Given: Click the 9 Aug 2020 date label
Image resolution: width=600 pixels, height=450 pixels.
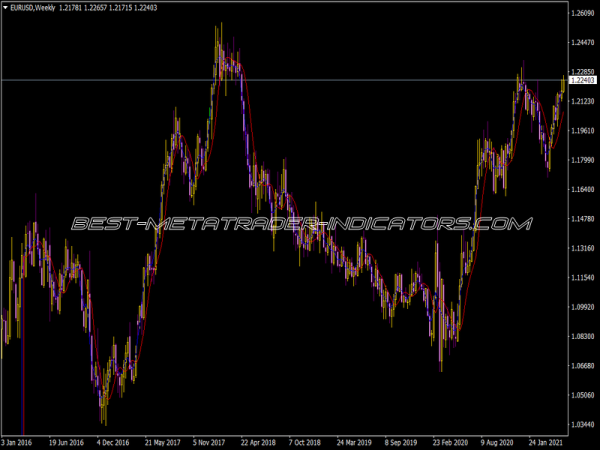Looking at the screenshot, I should [x=498, y=440].
